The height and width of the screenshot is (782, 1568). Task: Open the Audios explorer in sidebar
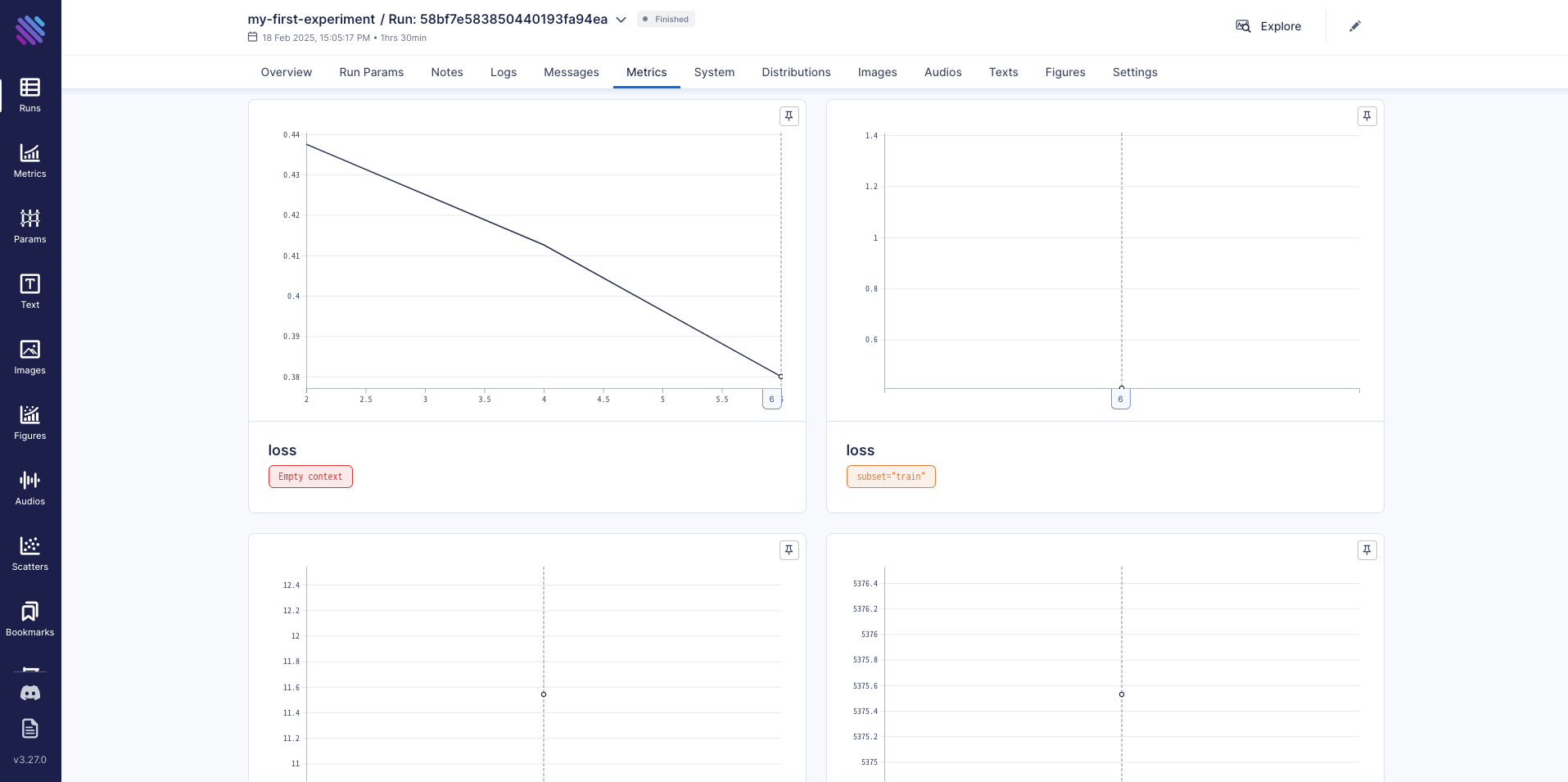(x=30, y=488)
